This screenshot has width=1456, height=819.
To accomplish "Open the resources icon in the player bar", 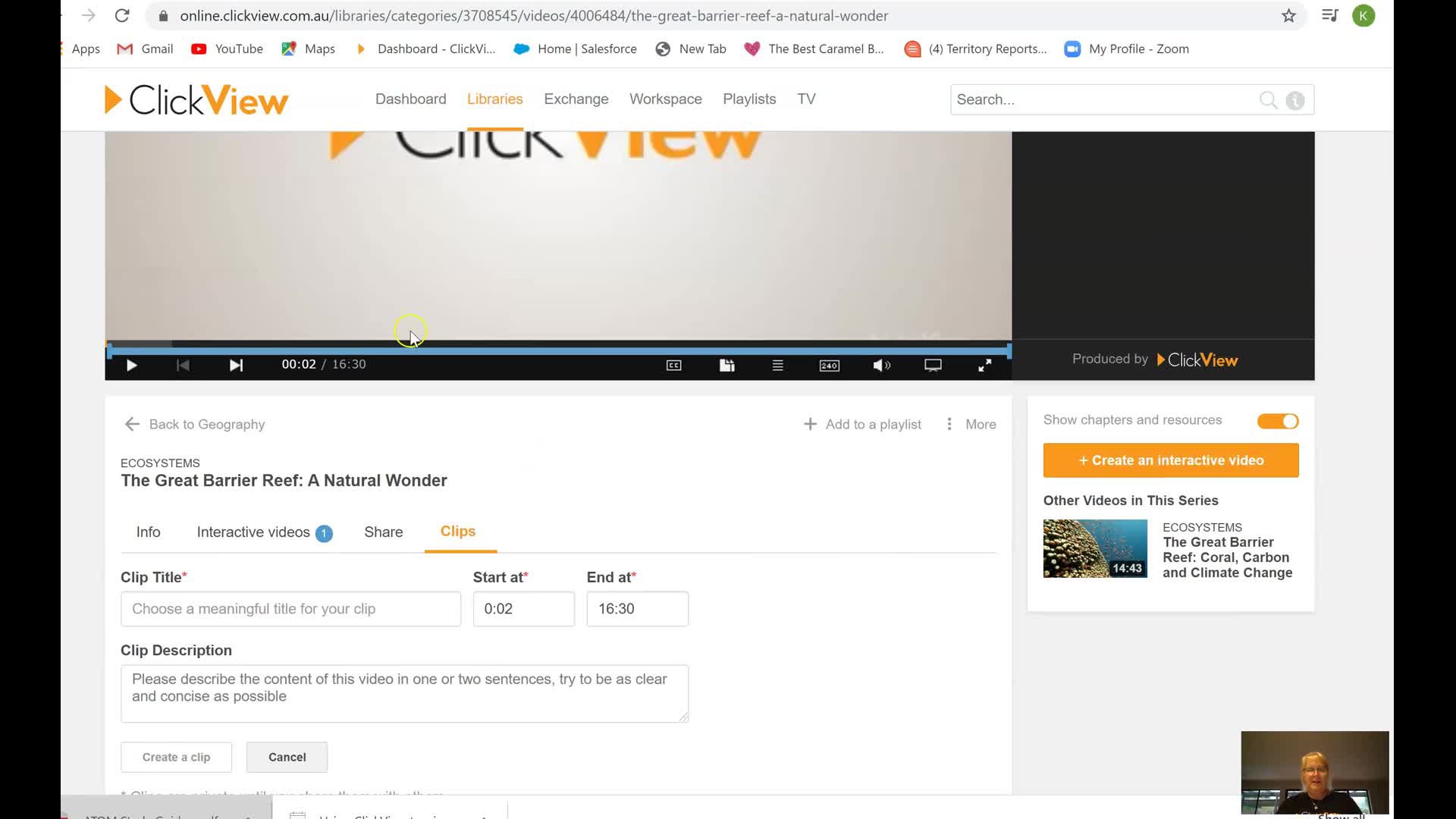I will coord(726,366).
